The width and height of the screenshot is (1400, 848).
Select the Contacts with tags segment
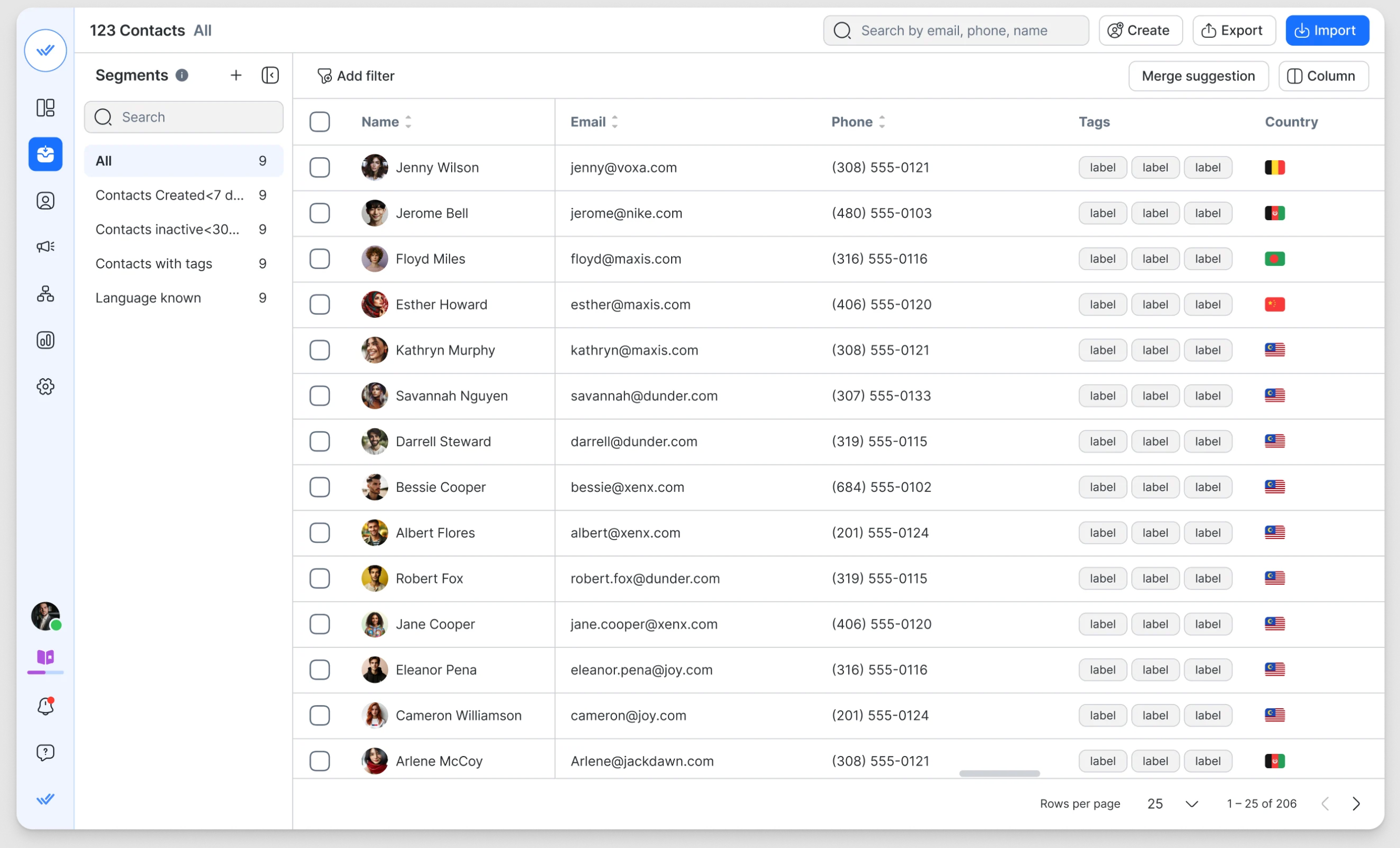pyautogui.click(x=183, y=264)
